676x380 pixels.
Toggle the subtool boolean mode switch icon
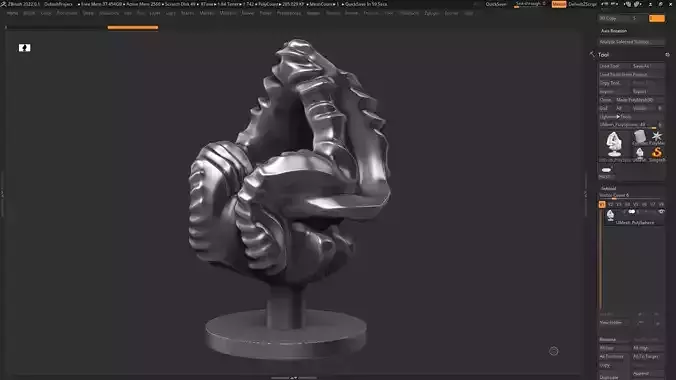pyautogui.click(x=632, y=211)
